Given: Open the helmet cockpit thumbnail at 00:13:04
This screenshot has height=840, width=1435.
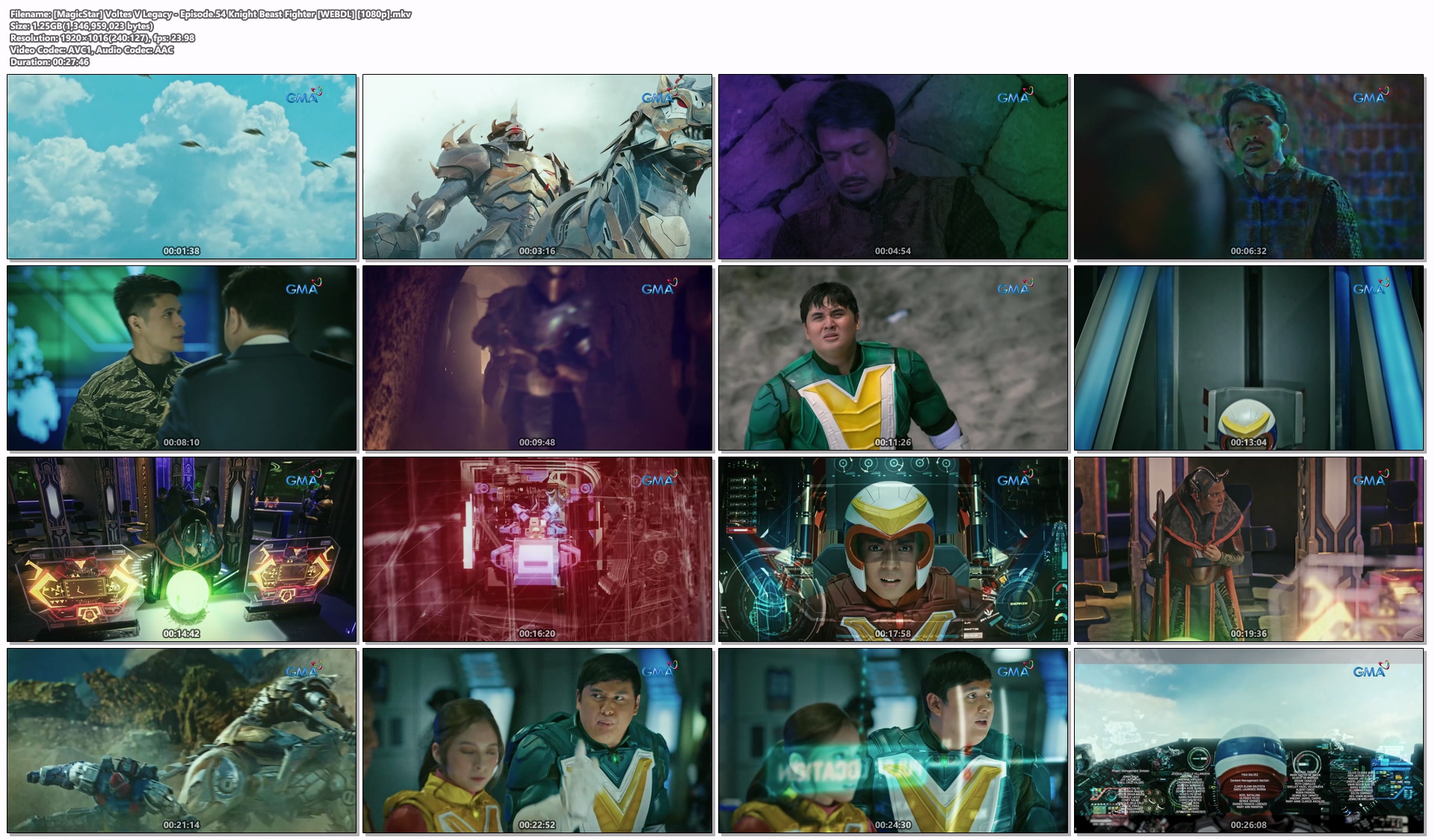Looking at the screenshot, I should [x=1249, y=357].
